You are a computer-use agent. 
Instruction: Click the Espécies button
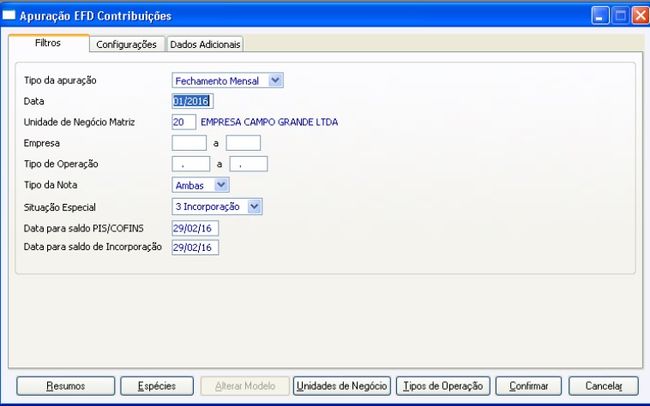tap(157, 386)
